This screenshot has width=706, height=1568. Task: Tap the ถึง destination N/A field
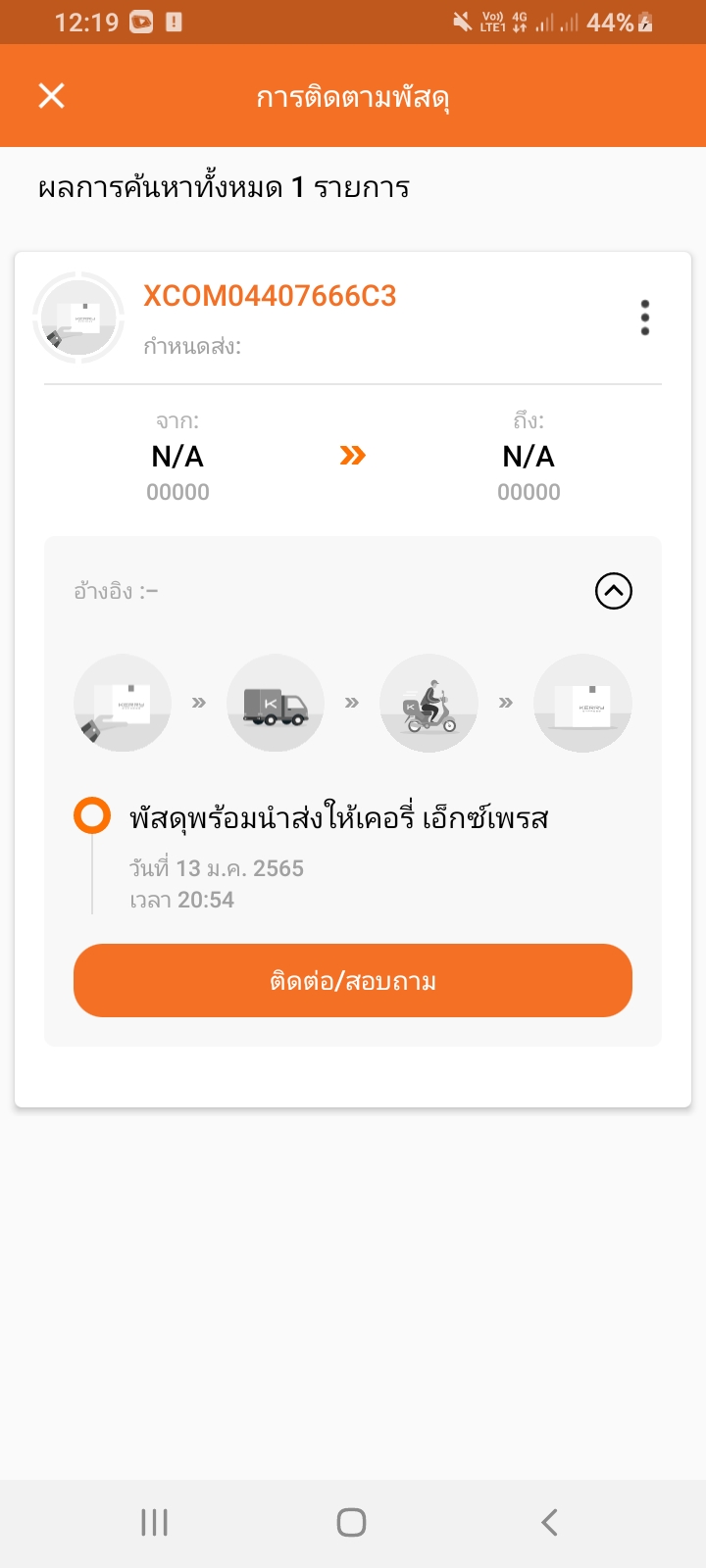click(x=529, y=457)
